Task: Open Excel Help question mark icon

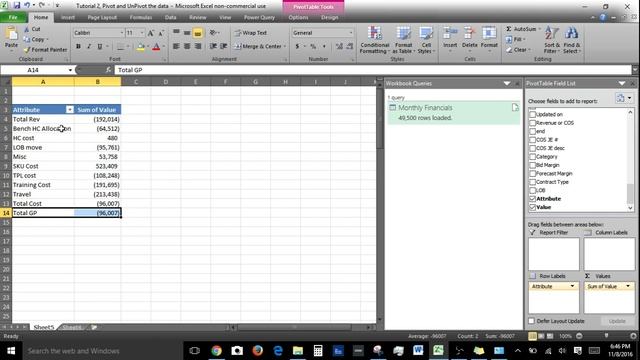Action: [x=602, y=18]
